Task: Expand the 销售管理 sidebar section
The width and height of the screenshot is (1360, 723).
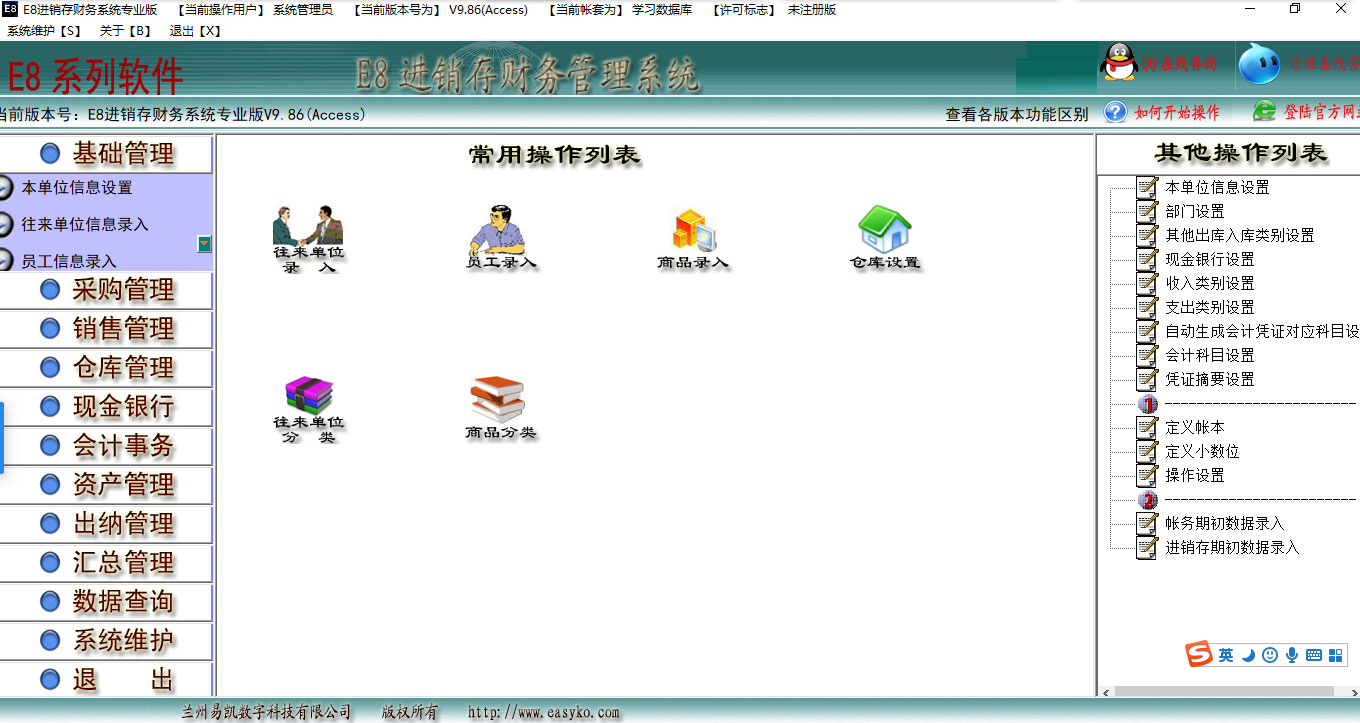Action: pos(106,329)
